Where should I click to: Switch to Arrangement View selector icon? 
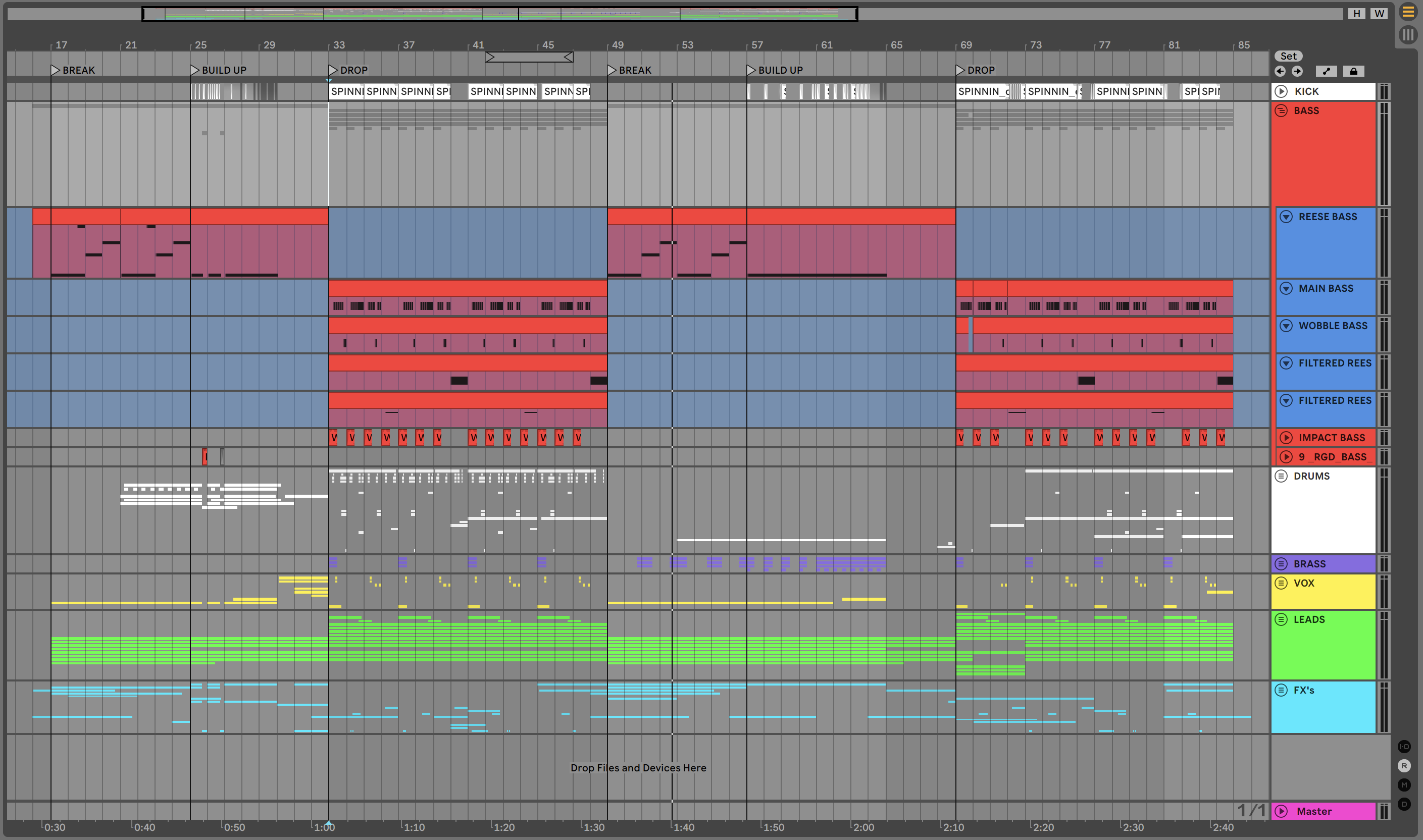click(x=1408, y=12)
